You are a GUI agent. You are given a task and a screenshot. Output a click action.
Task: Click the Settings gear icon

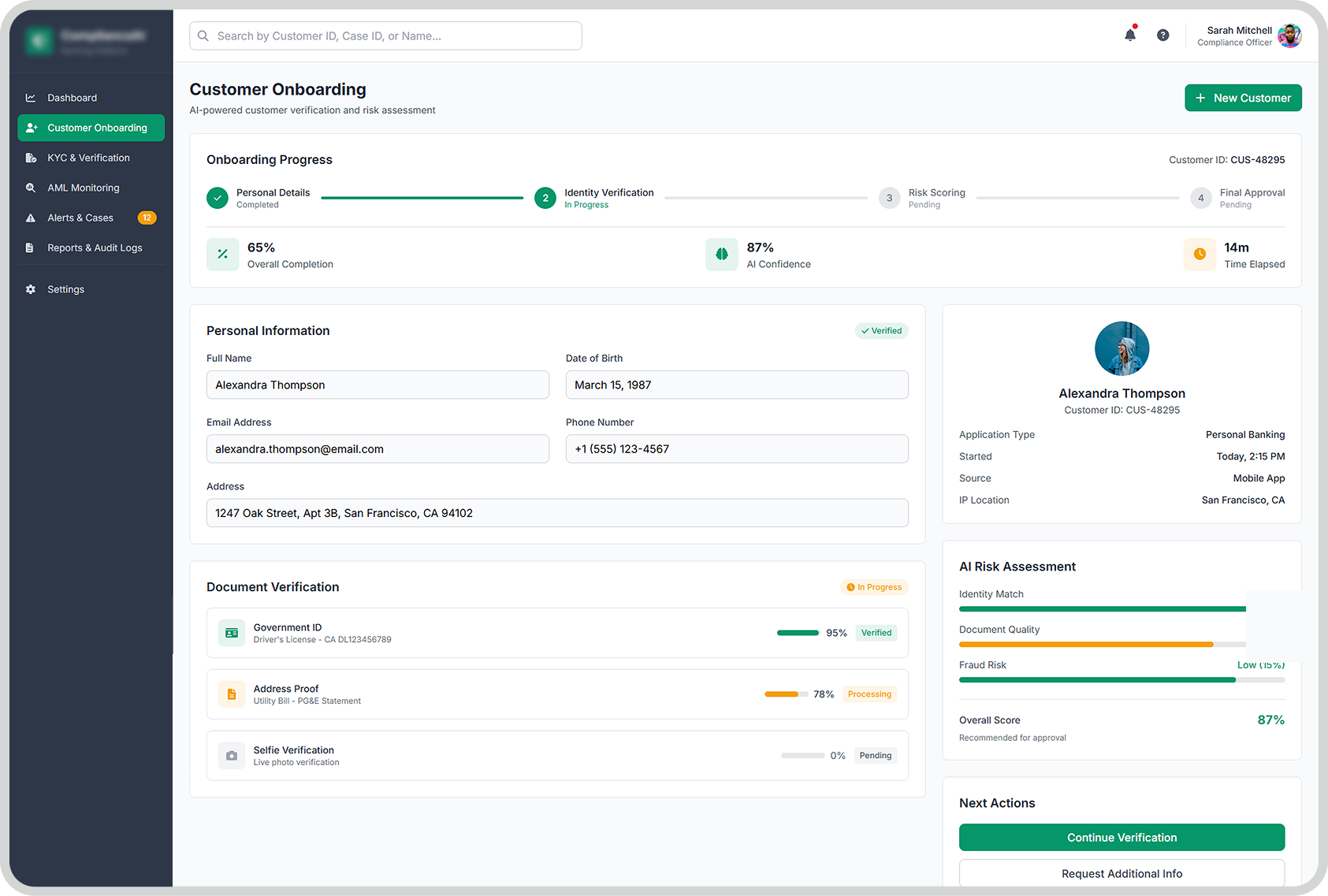[x=31, y=289]
